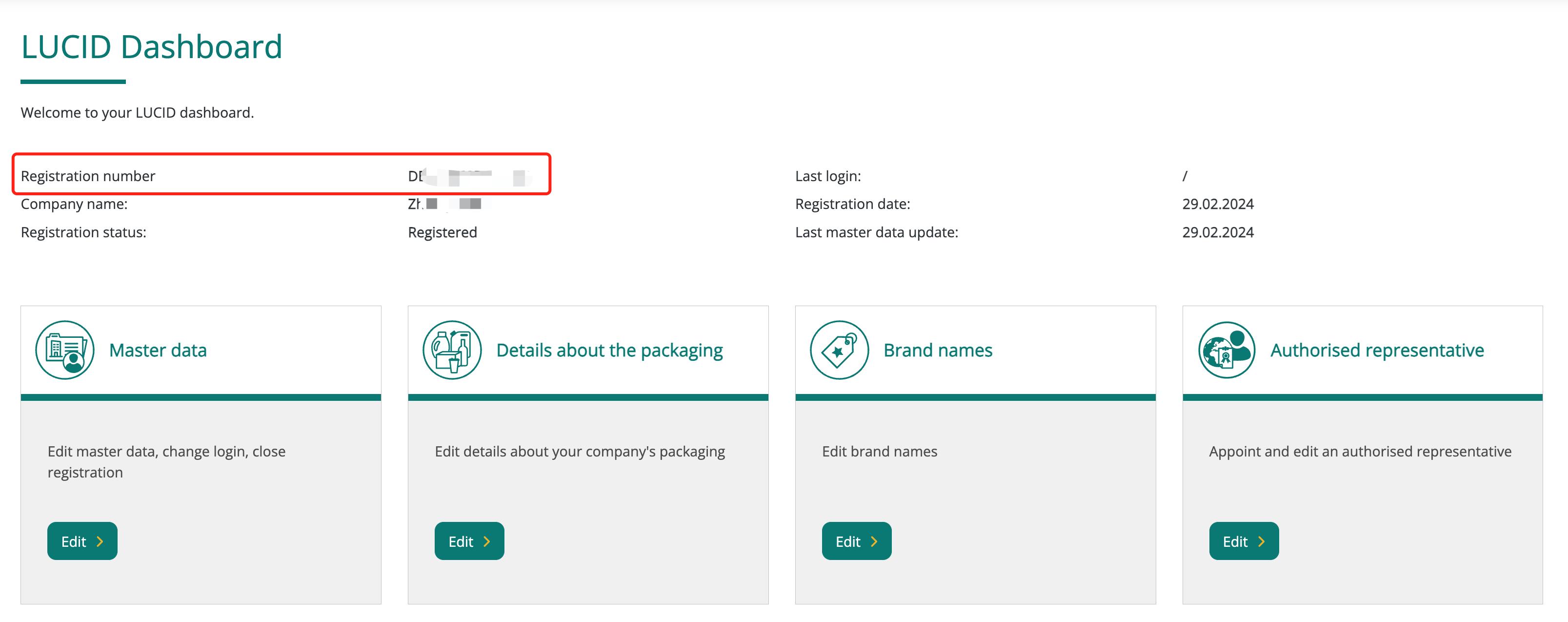This screenshot has height=622, width=1568.
Task: Click the Authorised representative globe icon
Action: (x=1226, y=350)
